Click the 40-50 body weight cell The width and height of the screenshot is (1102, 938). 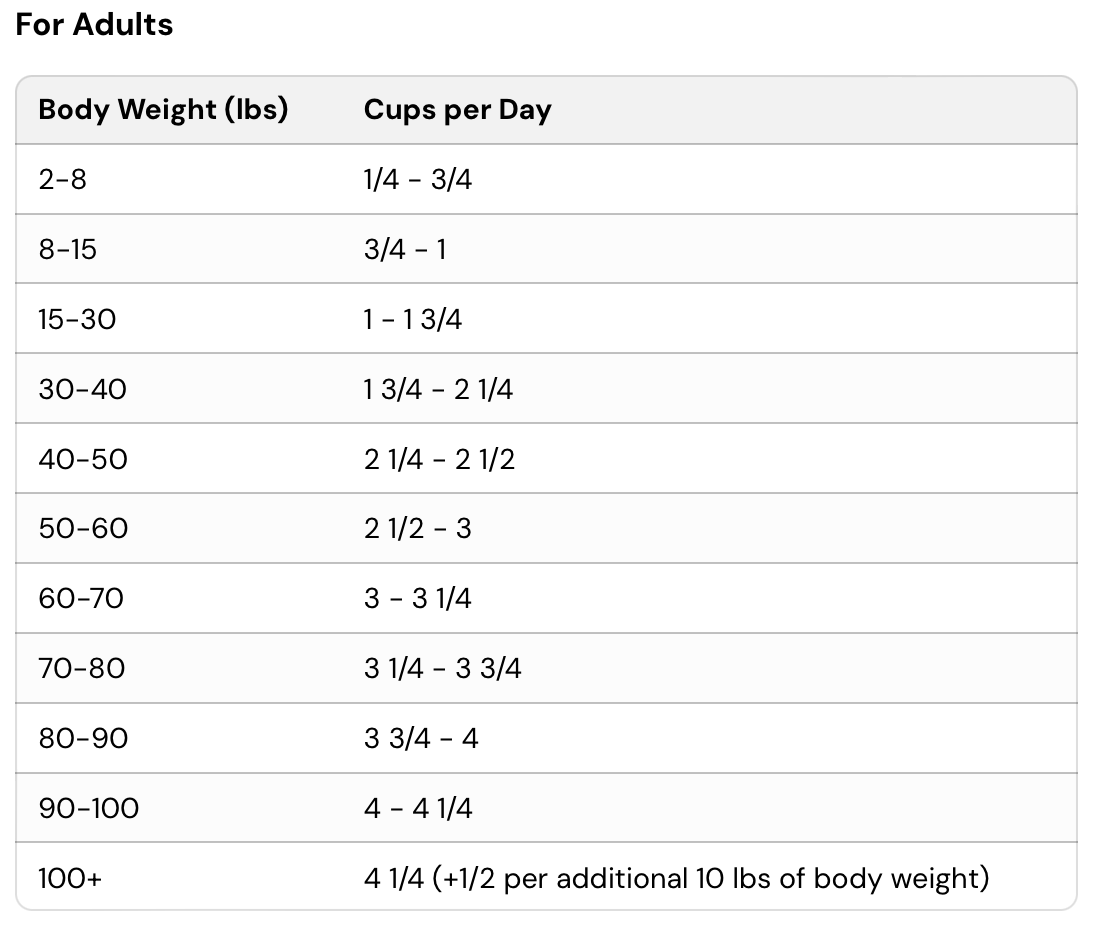(x=83, y=459)
